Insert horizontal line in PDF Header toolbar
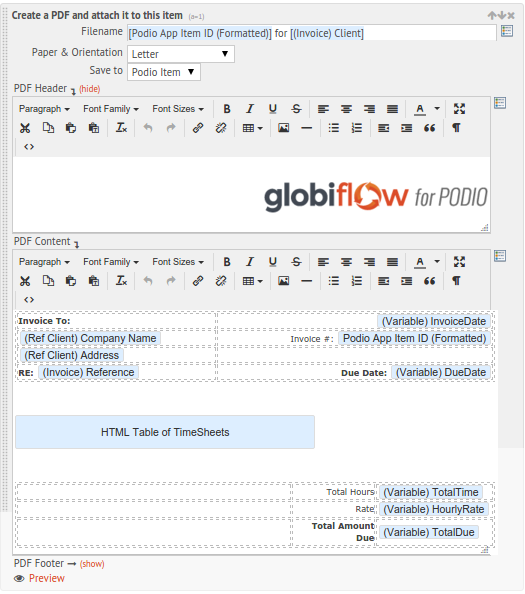 tap(306, 128)
